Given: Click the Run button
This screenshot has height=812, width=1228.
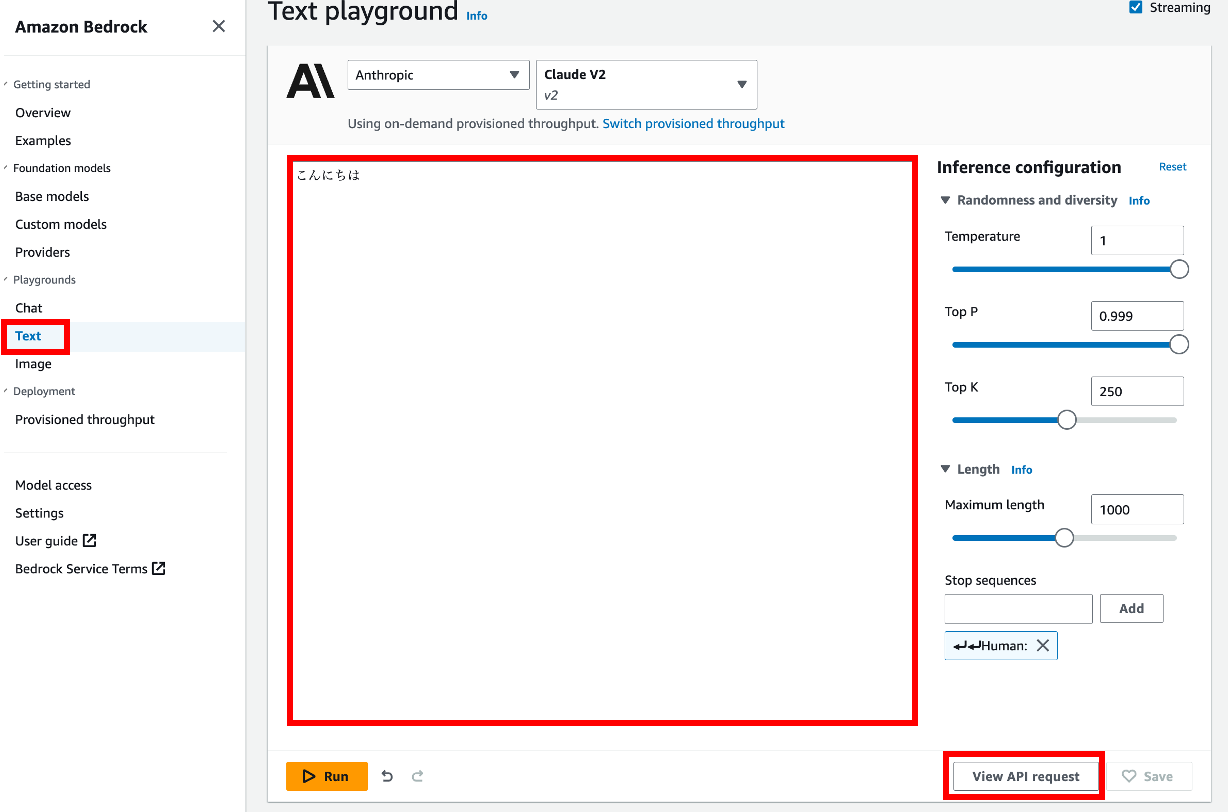Looking at the screenshot, I should click(327, 776).
